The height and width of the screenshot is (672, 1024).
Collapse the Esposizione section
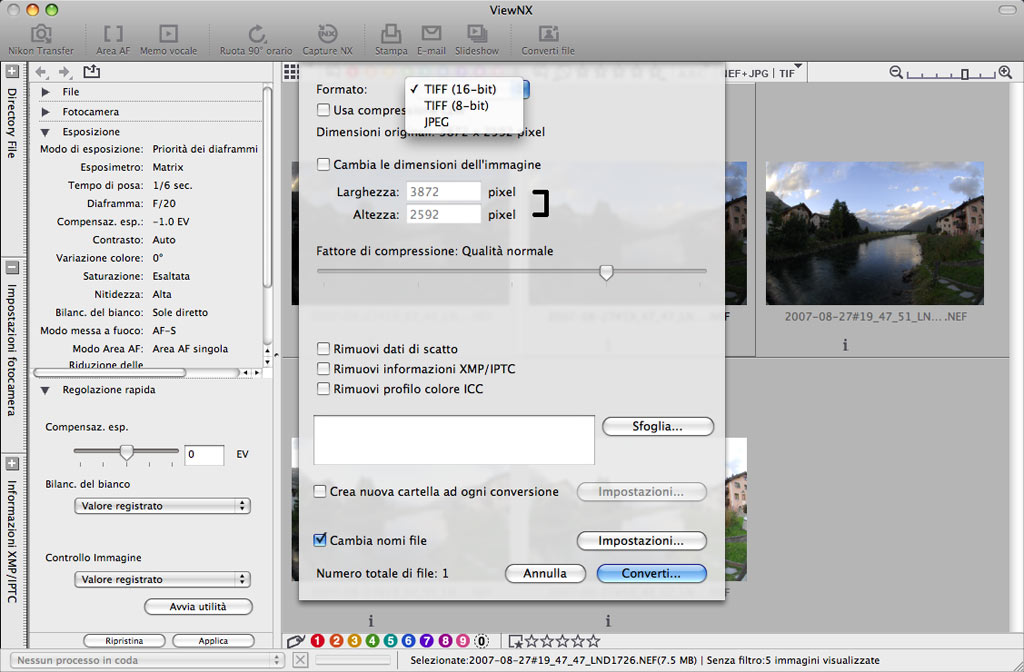[45, 132]
